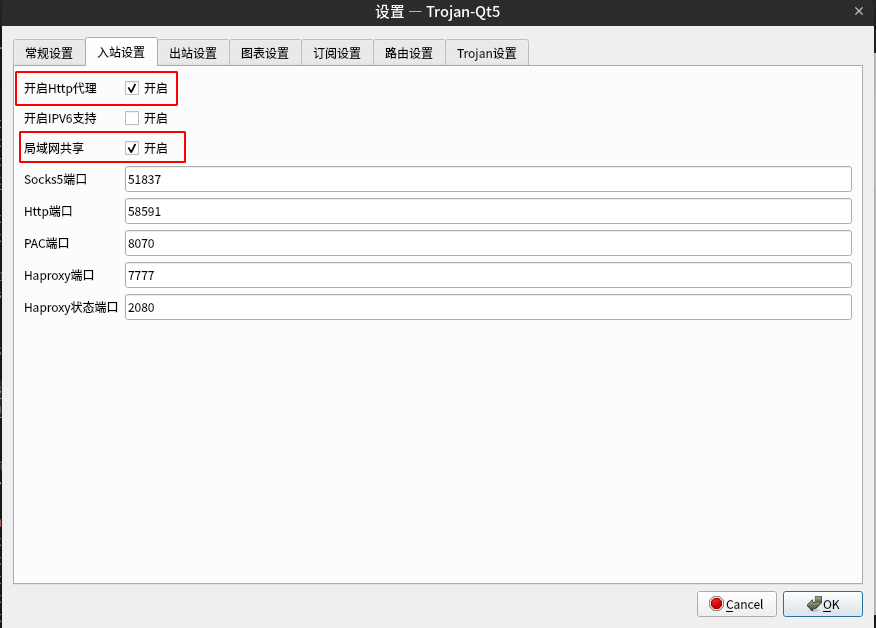Close the Trojan-Qt5 settings window

859,11
